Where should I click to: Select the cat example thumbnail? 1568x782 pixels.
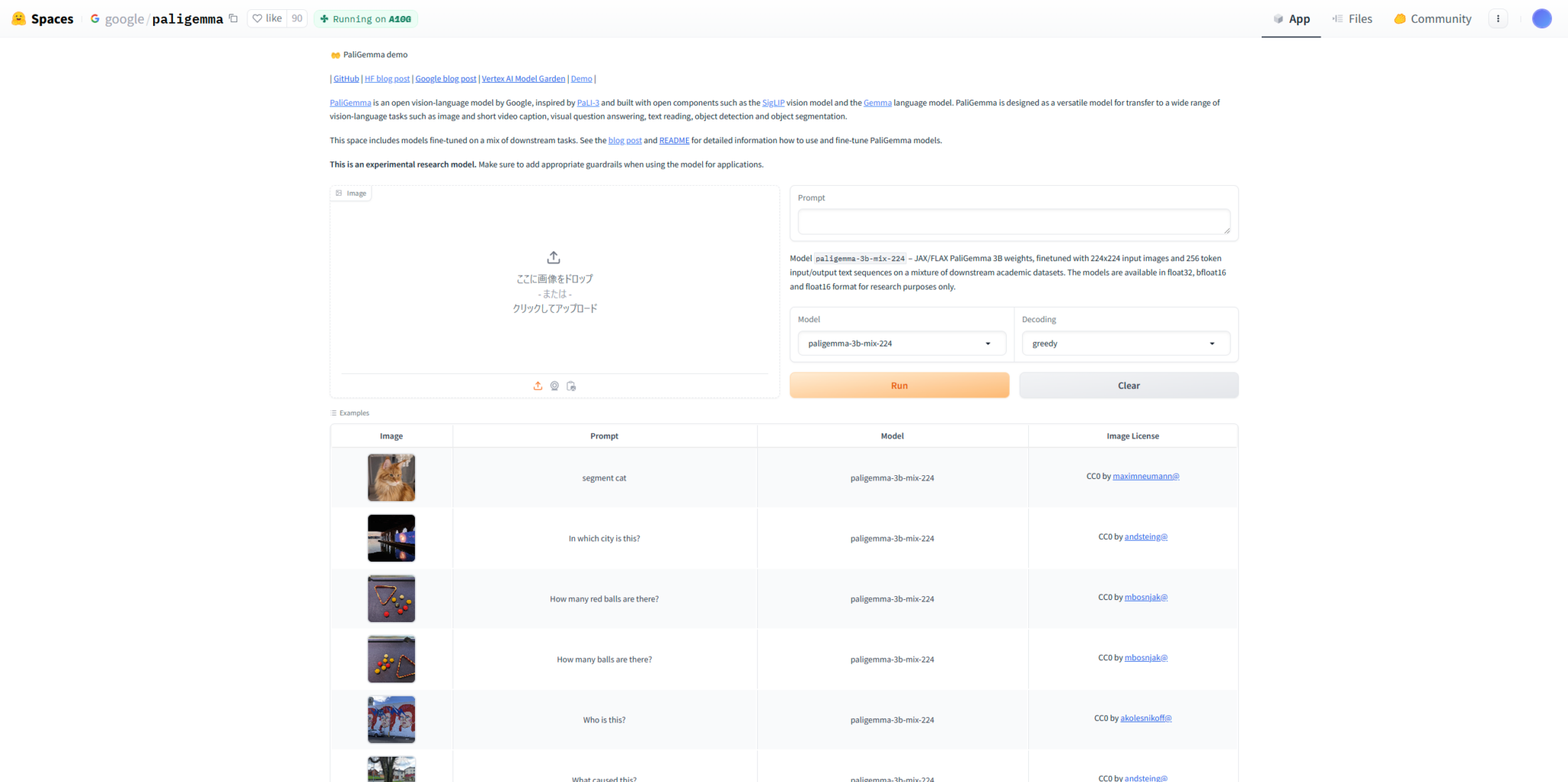[x=390, y=477]
